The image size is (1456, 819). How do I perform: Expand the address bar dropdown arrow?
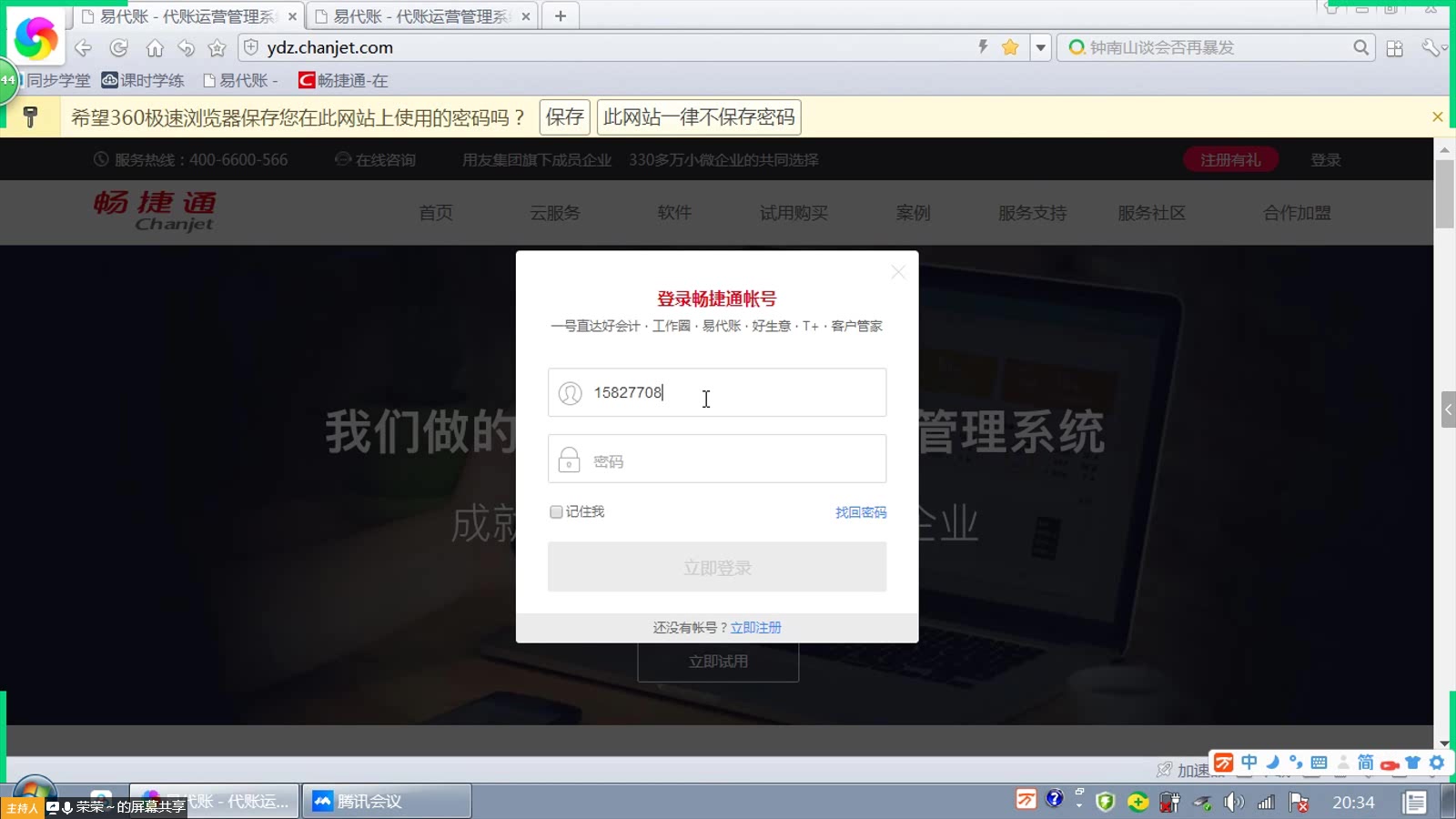pyautogui.click(x=1040, y=47)
